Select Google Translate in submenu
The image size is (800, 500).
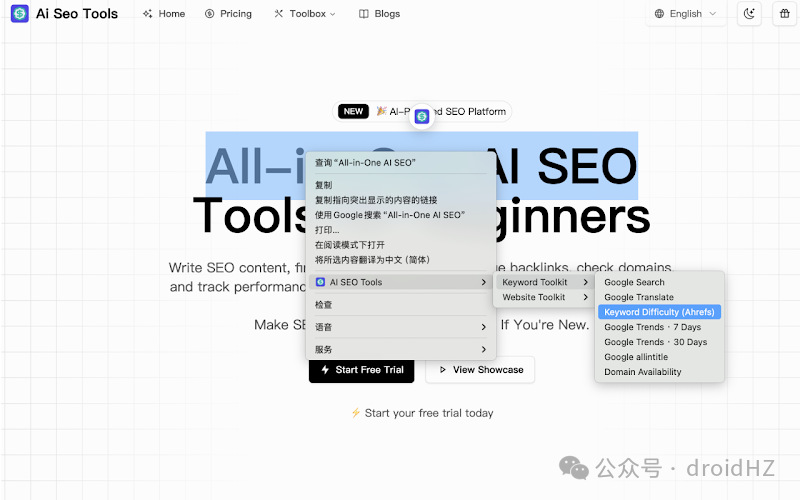tap(659, 297)
